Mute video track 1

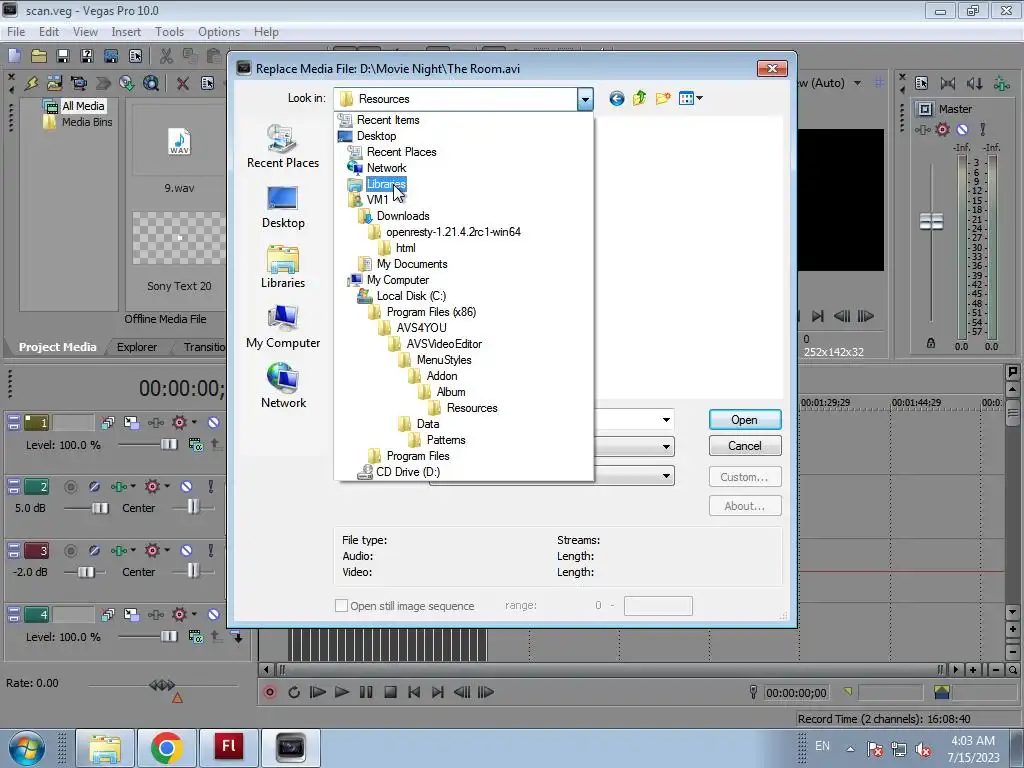214,423
